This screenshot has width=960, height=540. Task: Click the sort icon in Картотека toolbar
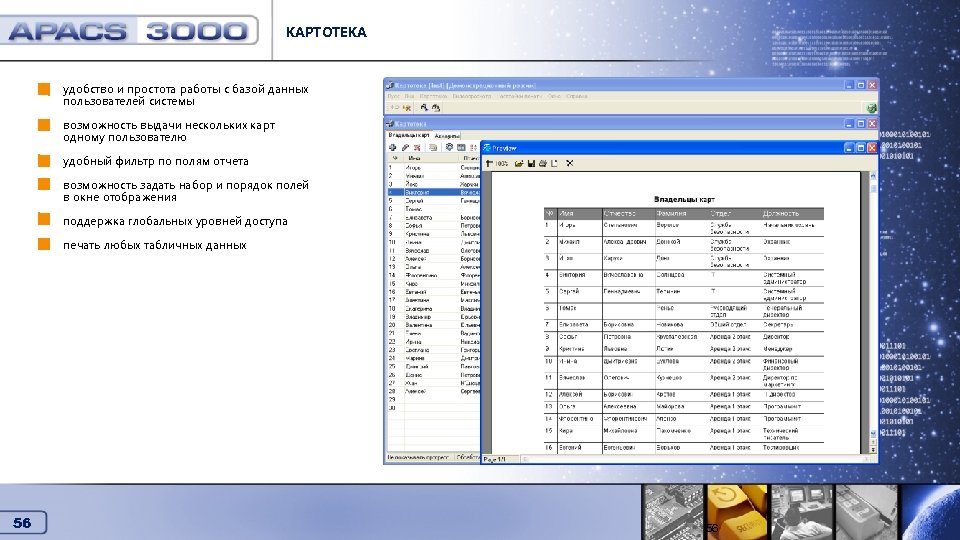[x=473, y=148]
